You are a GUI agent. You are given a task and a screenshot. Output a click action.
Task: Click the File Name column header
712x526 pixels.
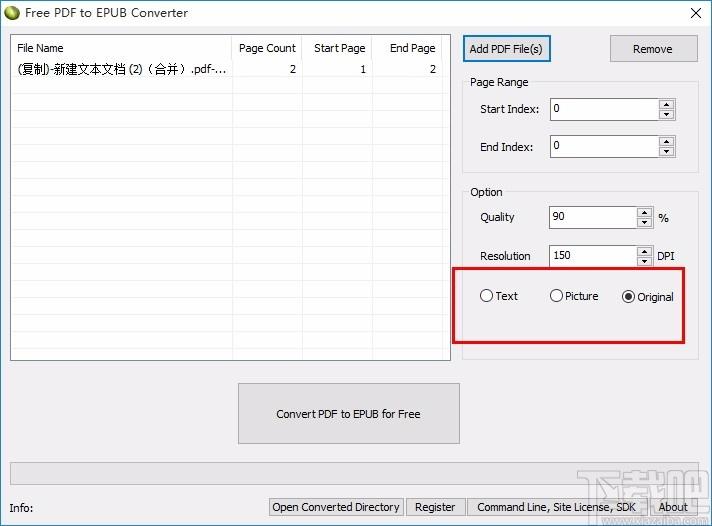point(40,48)
